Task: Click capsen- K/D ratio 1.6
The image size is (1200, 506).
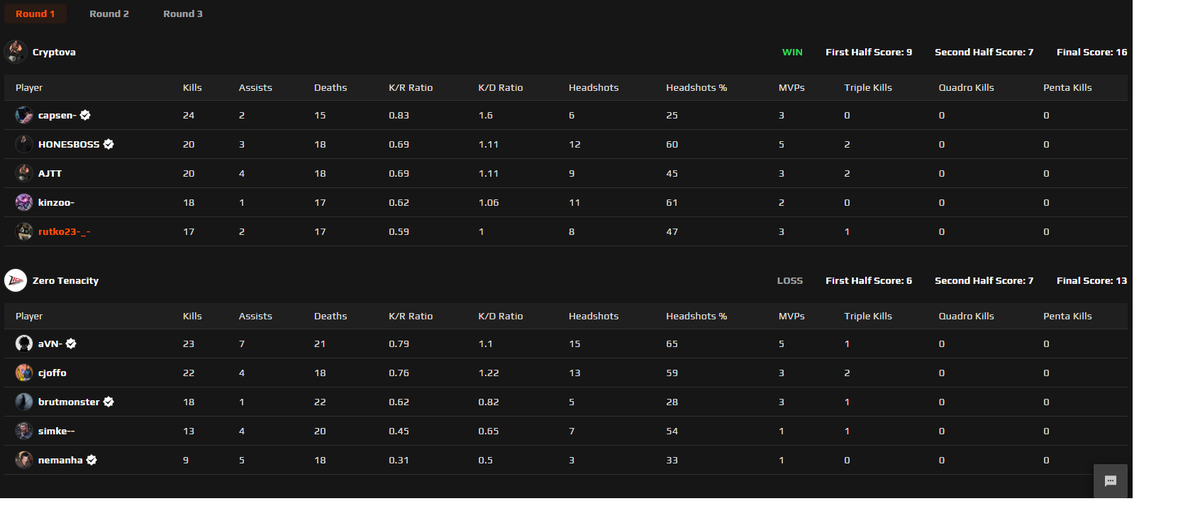Action: tap(485, 116)
